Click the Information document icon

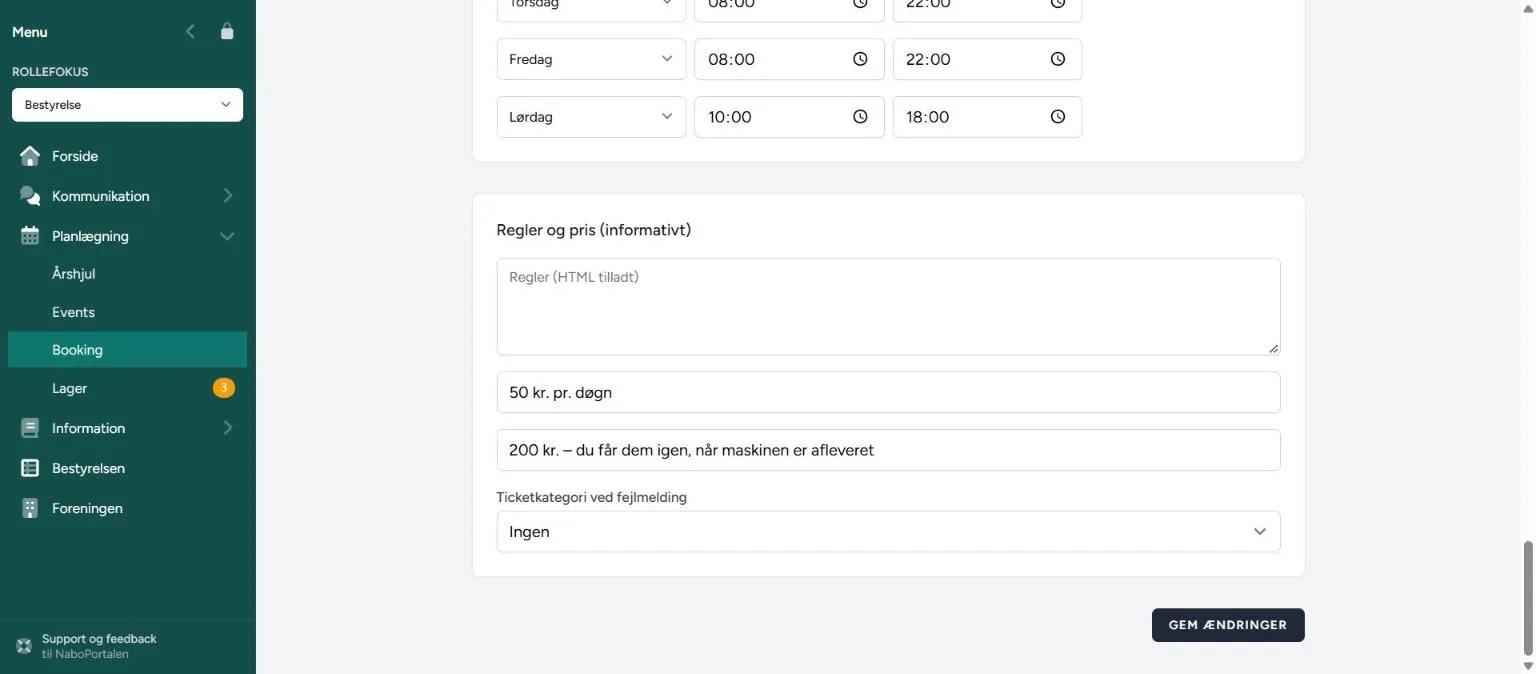pyautogui.click(x=30, y=428)
